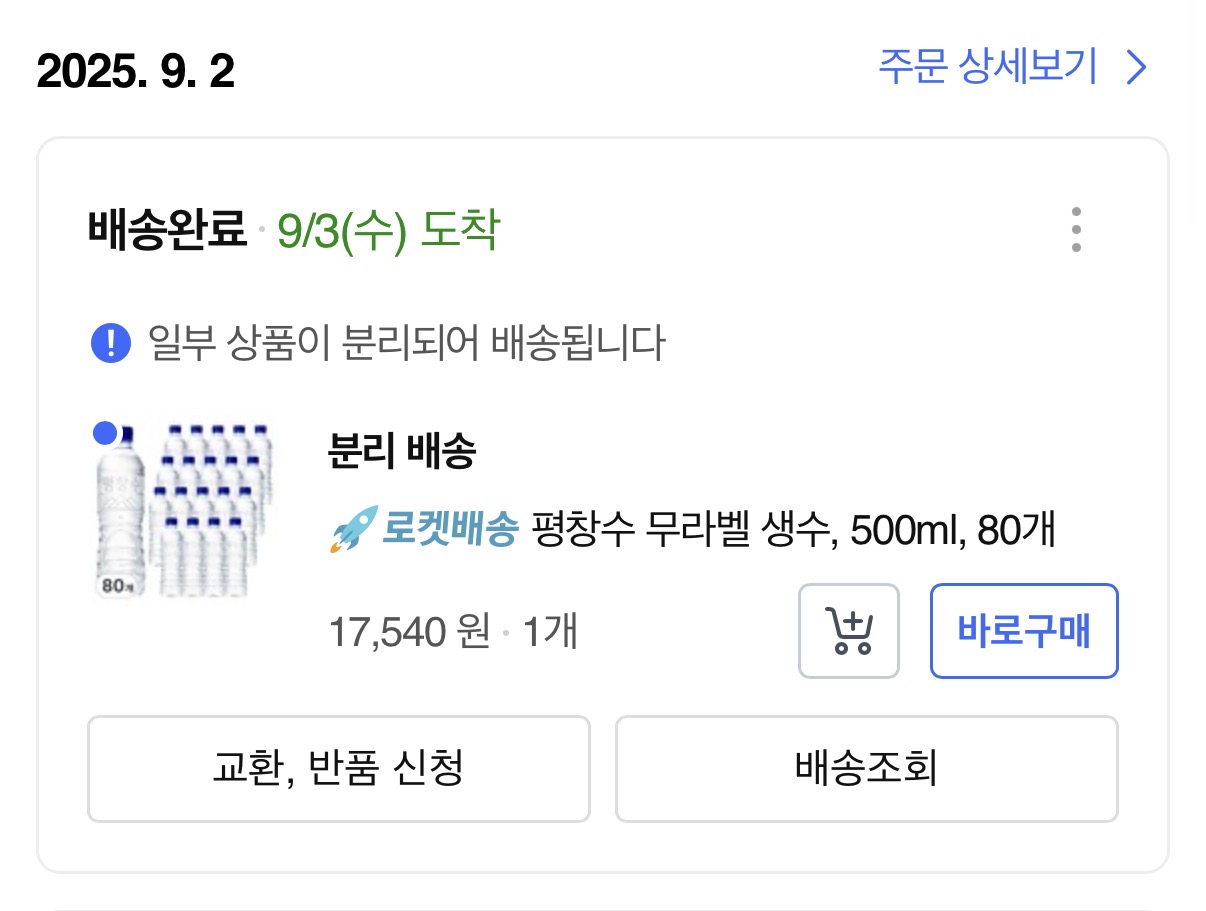Click the 일부 상품이 분리되어 배송됩니다 notice

coord(406,344)
